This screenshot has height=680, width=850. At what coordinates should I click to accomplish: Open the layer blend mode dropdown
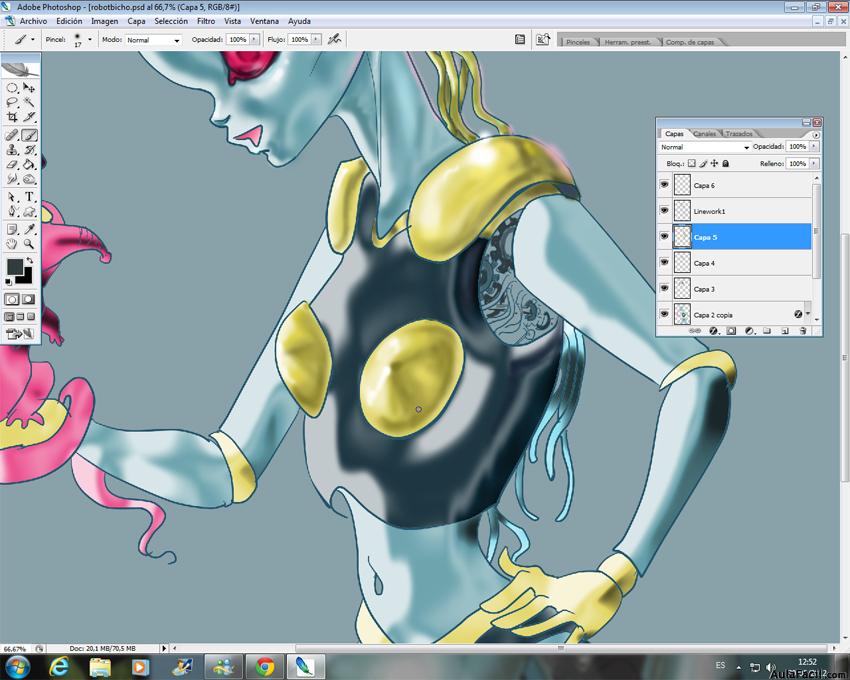[705, 147]
